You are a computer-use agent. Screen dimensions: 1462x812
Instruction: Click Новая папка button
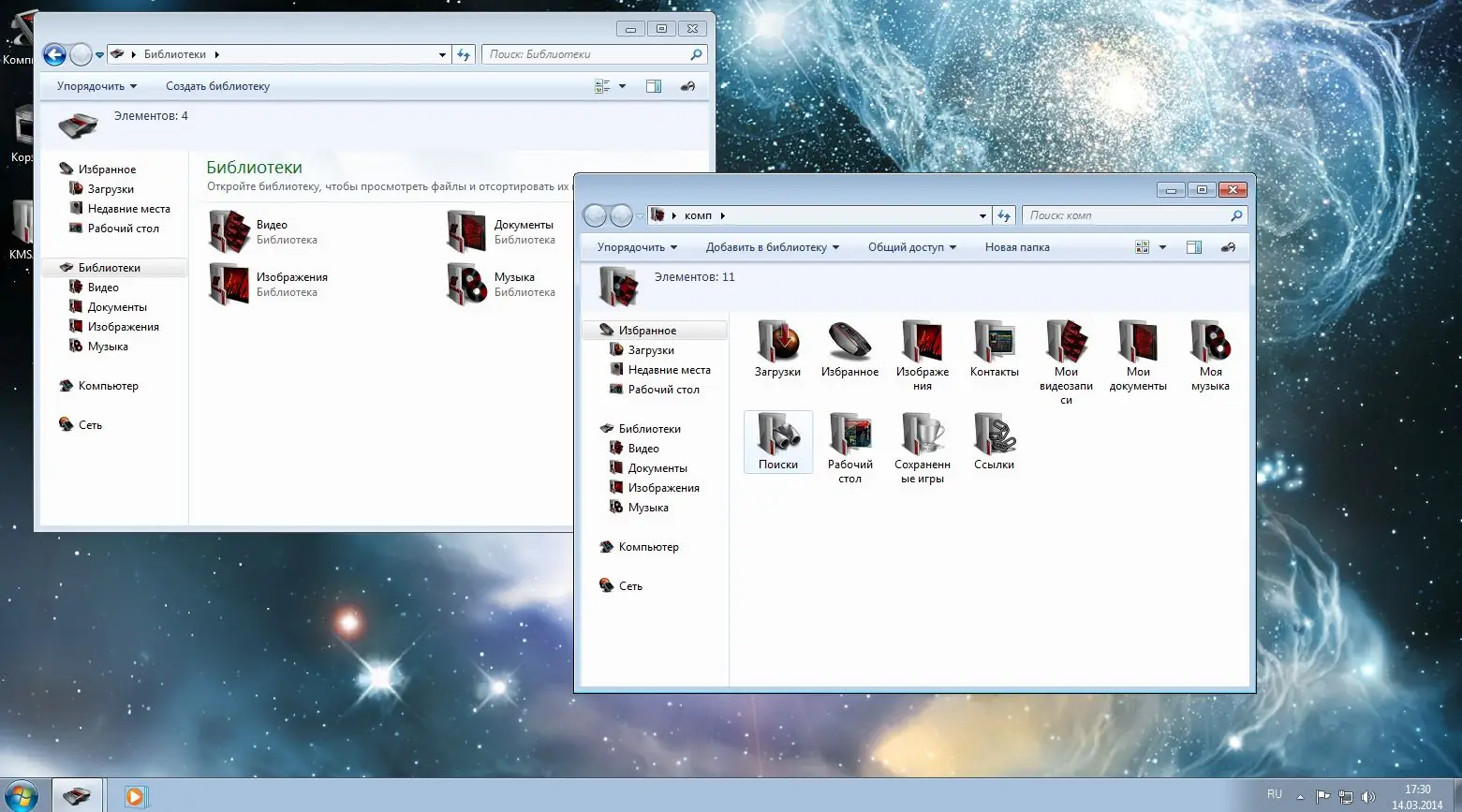[x=1017, y=247]
